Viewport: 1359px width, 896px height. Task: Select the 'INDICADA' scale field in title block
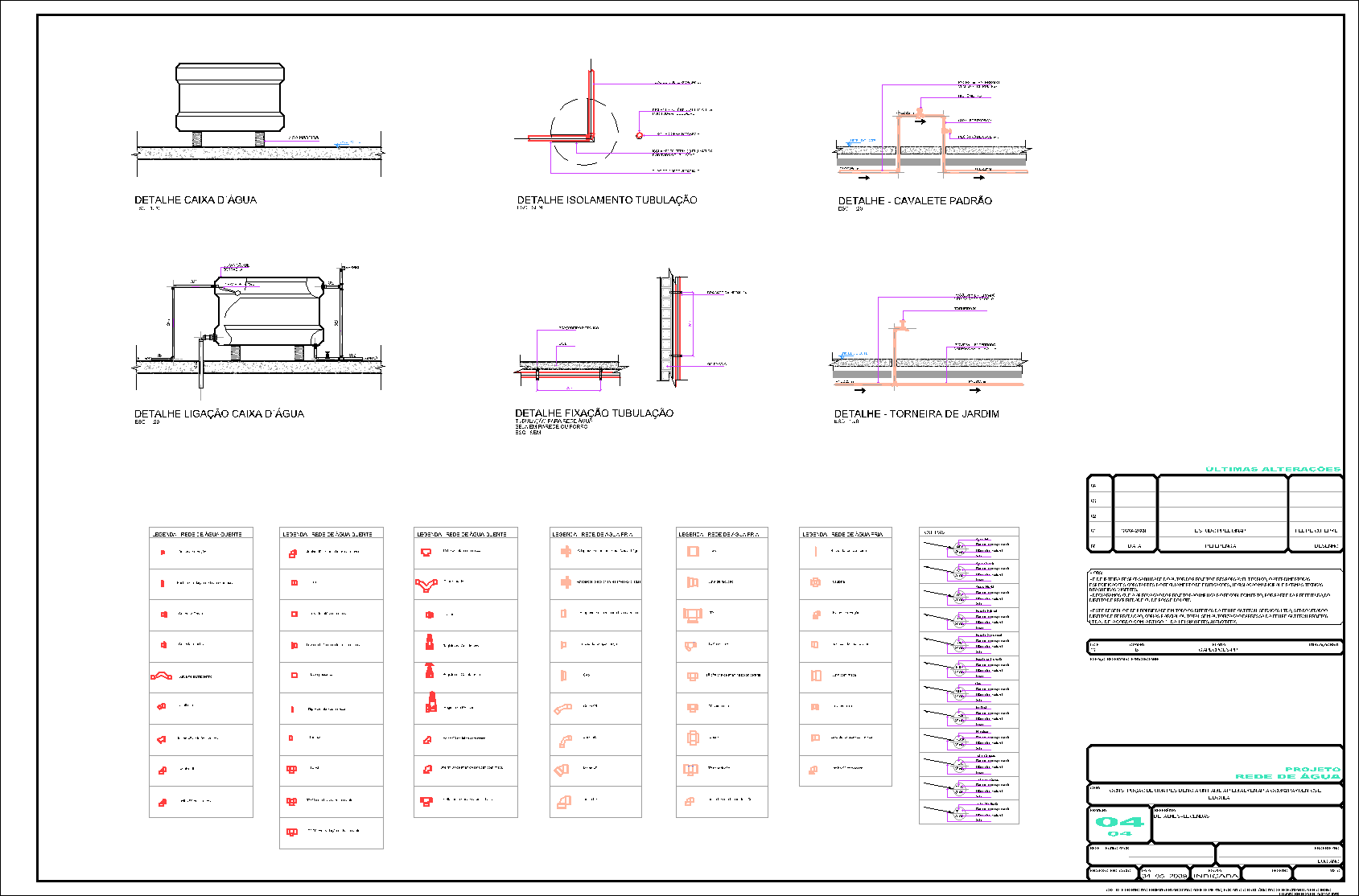1216,875
